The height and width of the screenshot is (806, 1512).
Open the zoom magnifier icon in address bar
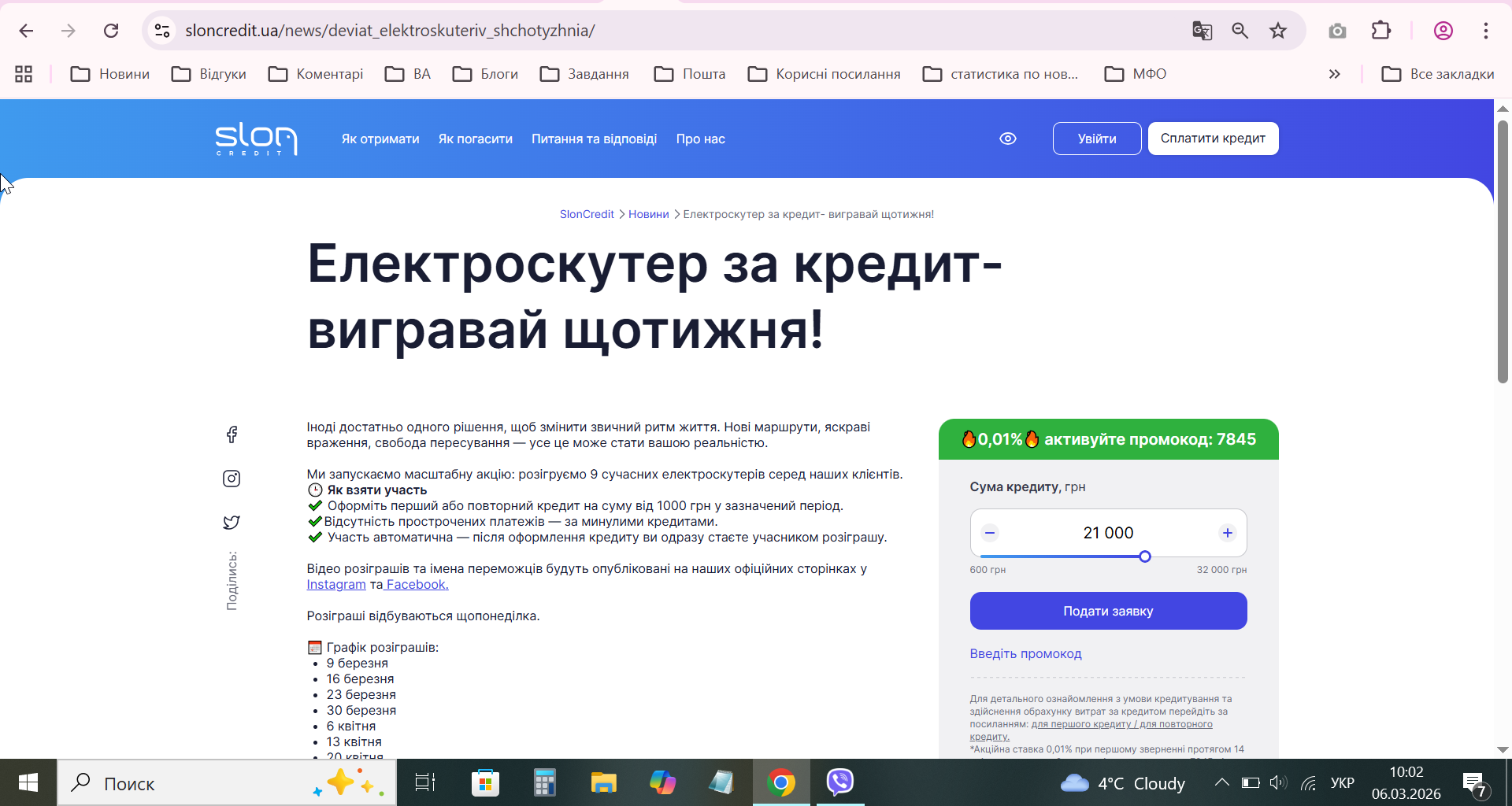(x=1240, y=31)
